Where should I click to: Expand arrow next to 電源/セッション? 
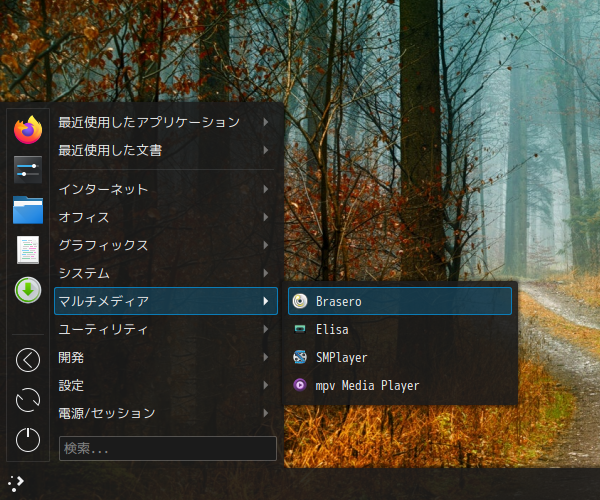pos(266,413)
